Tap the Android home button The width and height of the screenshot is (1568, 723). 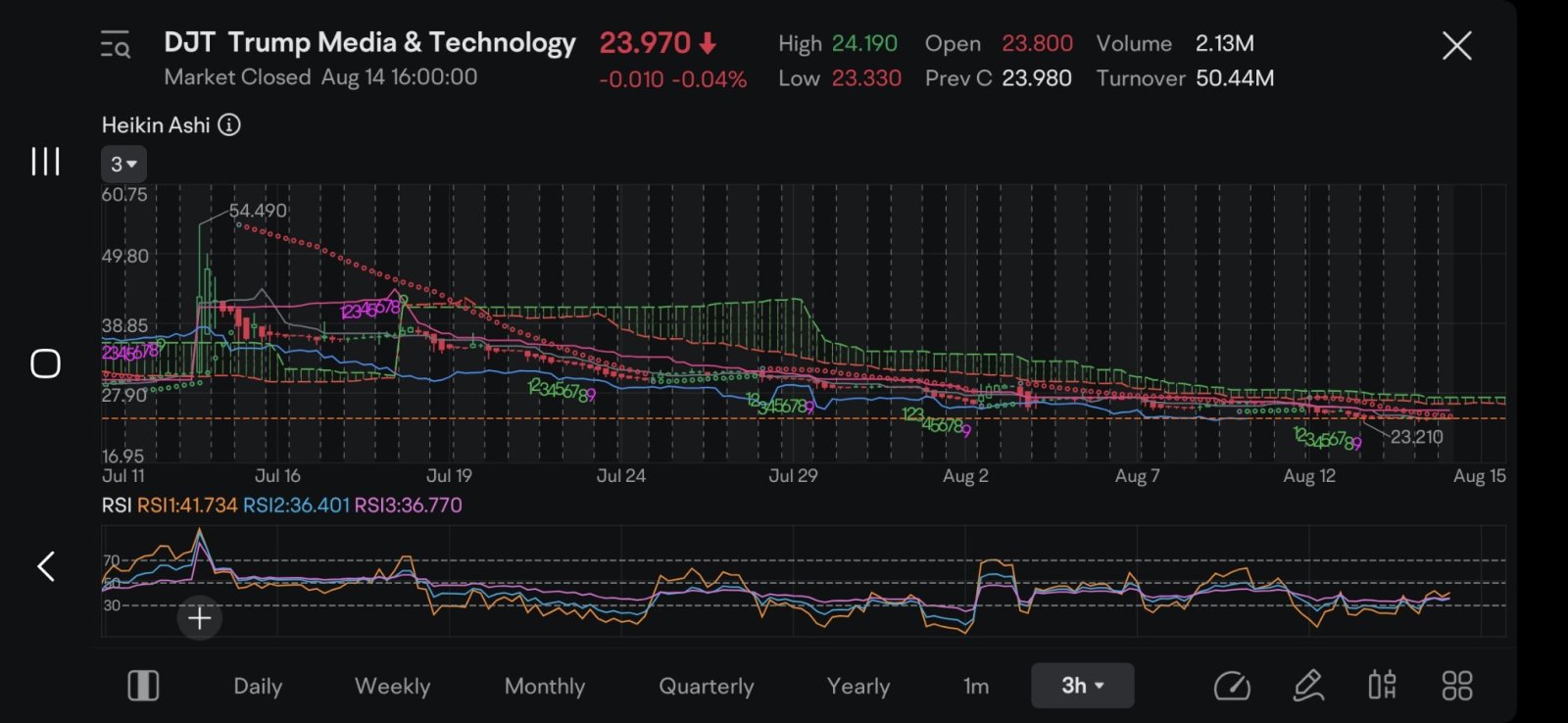45,363
